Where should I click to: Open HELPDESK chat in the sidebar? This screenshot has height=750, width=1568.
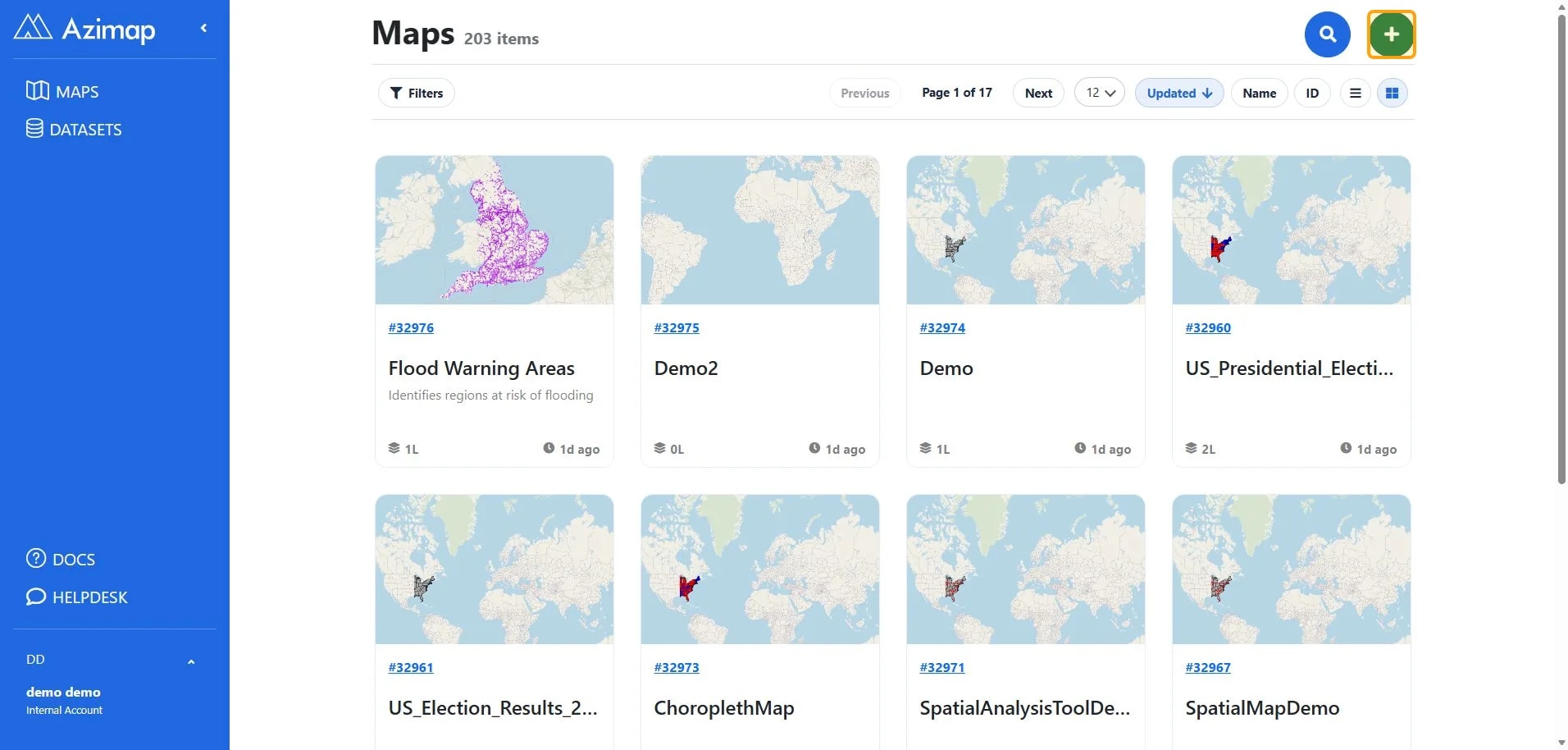[77, 597]
